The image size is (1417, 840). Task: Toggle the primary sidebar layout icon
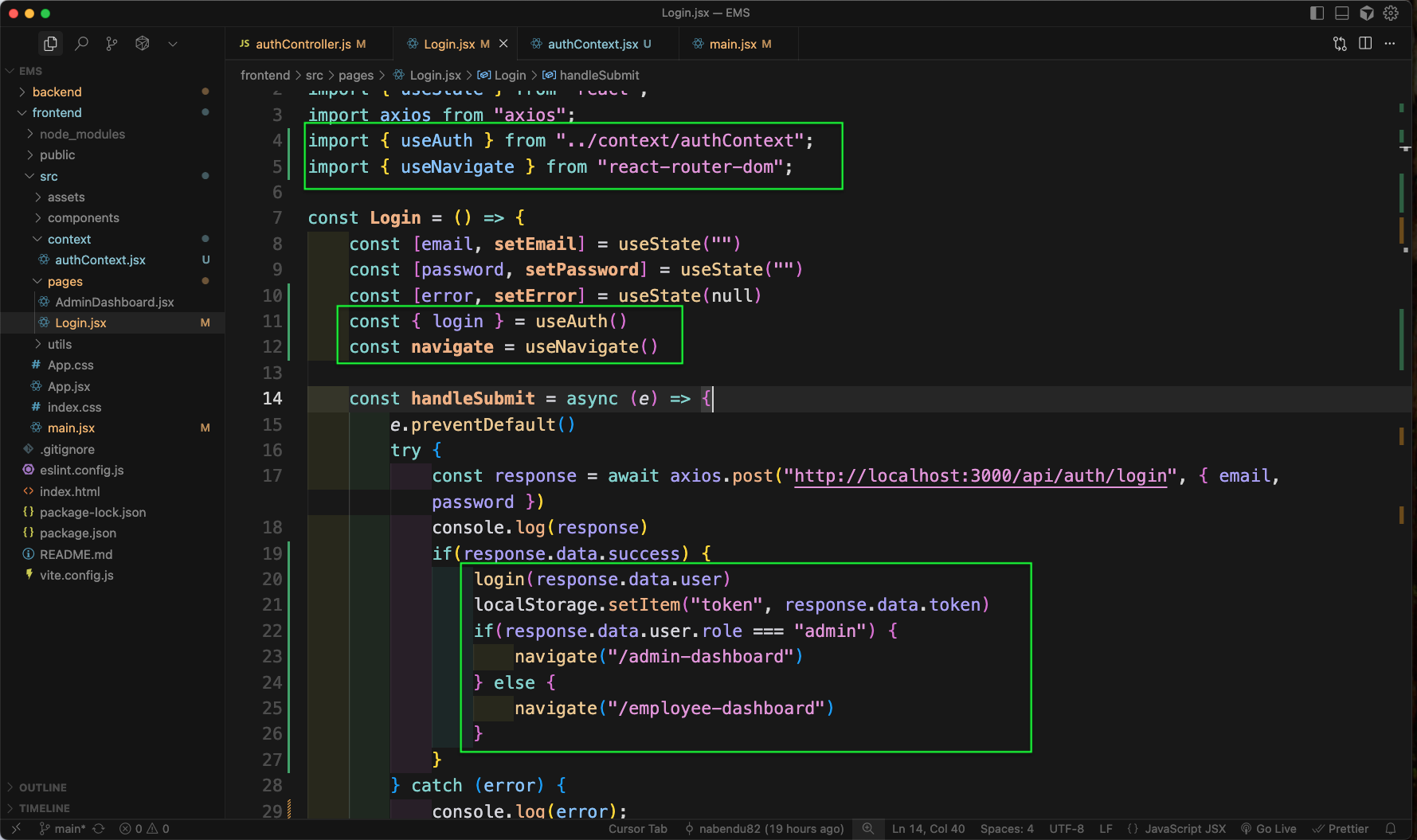[1317, 13]
